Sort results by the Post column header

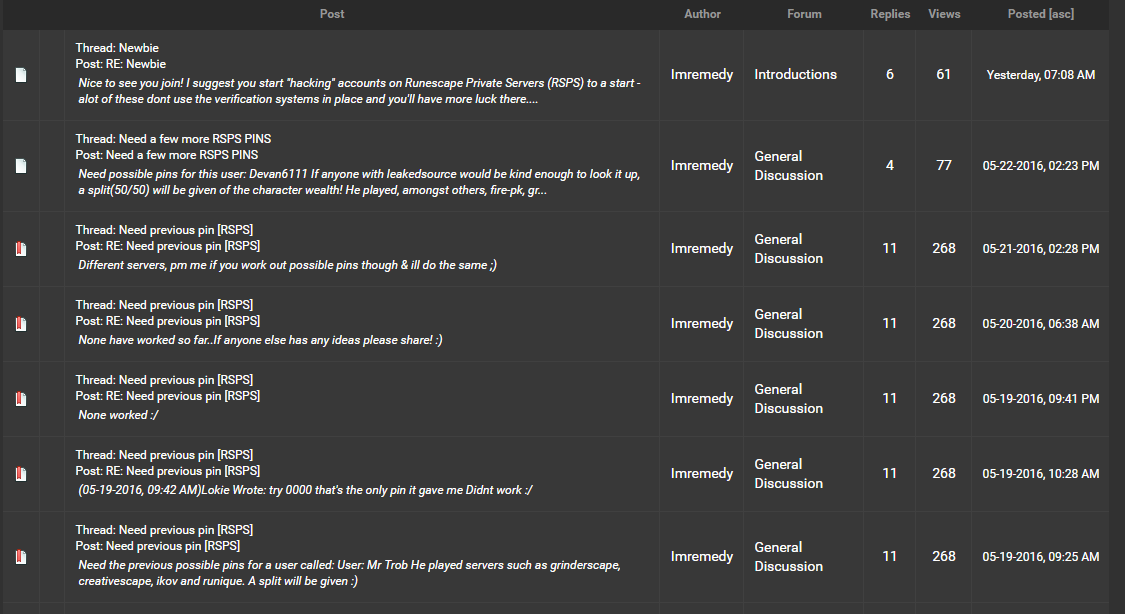332,14
